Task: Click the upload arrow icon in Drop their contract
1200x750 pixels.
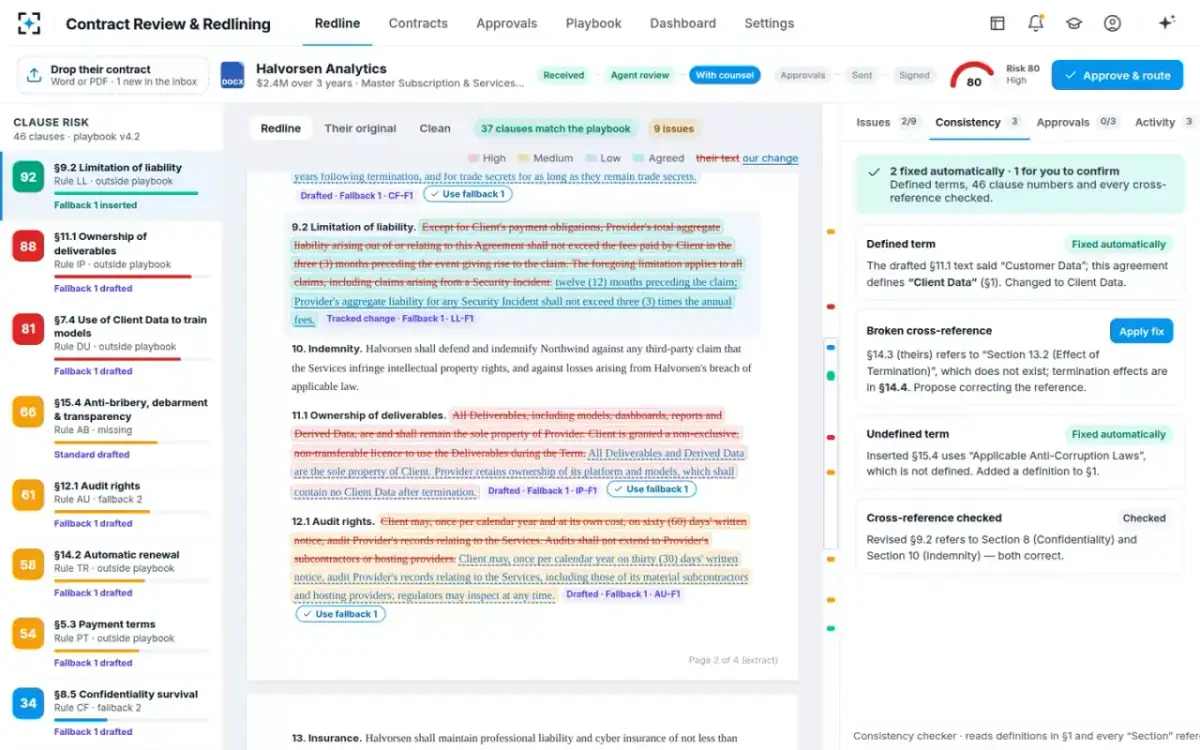Action: [34, 75]
